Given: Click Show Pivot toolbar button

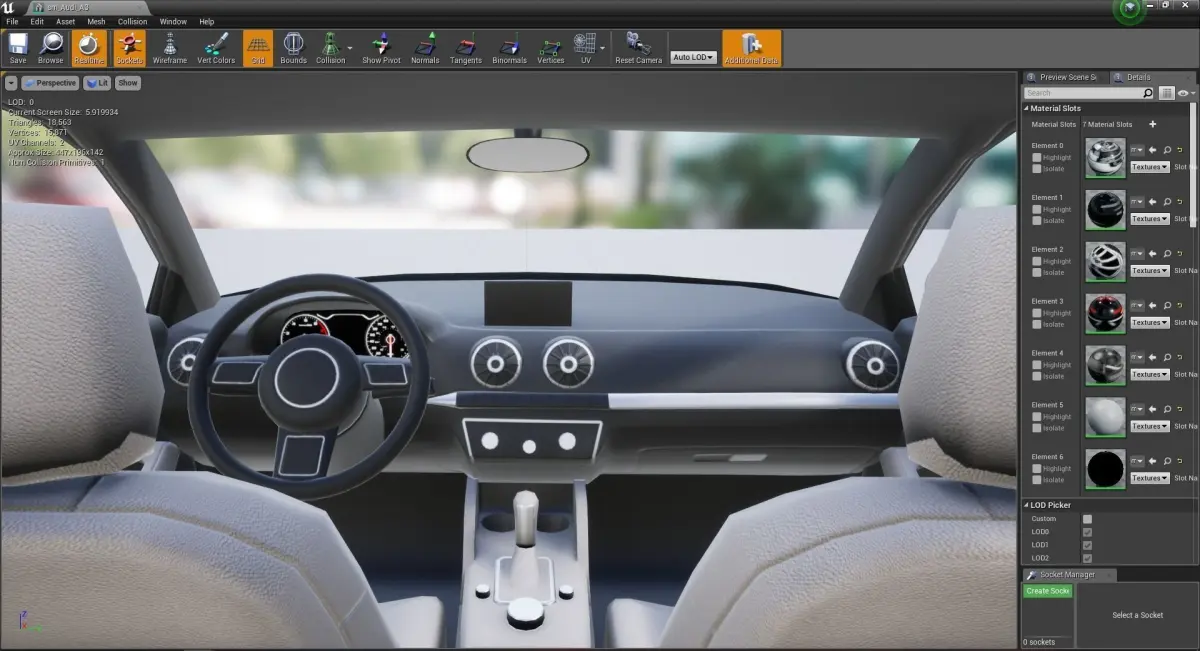Looking at the screenshot, I should coord(381,48).
